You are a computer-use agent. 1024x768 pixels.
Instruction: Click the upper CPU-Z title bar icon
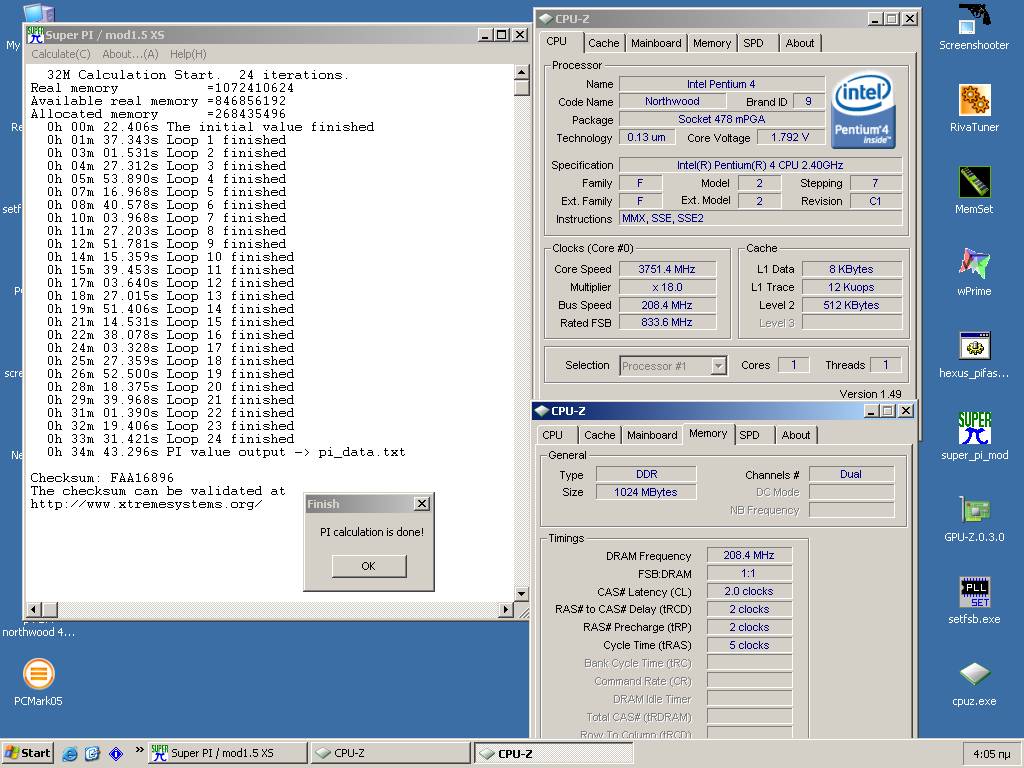(x=545, y=19)
